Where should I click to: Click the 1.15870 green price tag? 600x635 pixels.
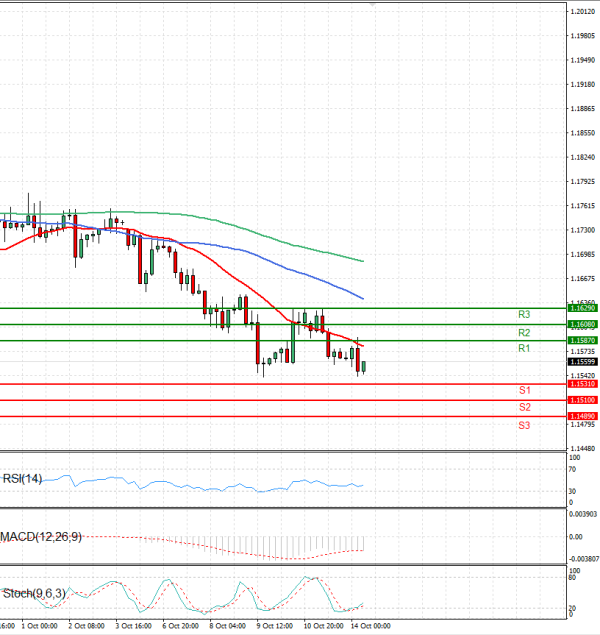(583, 341)
